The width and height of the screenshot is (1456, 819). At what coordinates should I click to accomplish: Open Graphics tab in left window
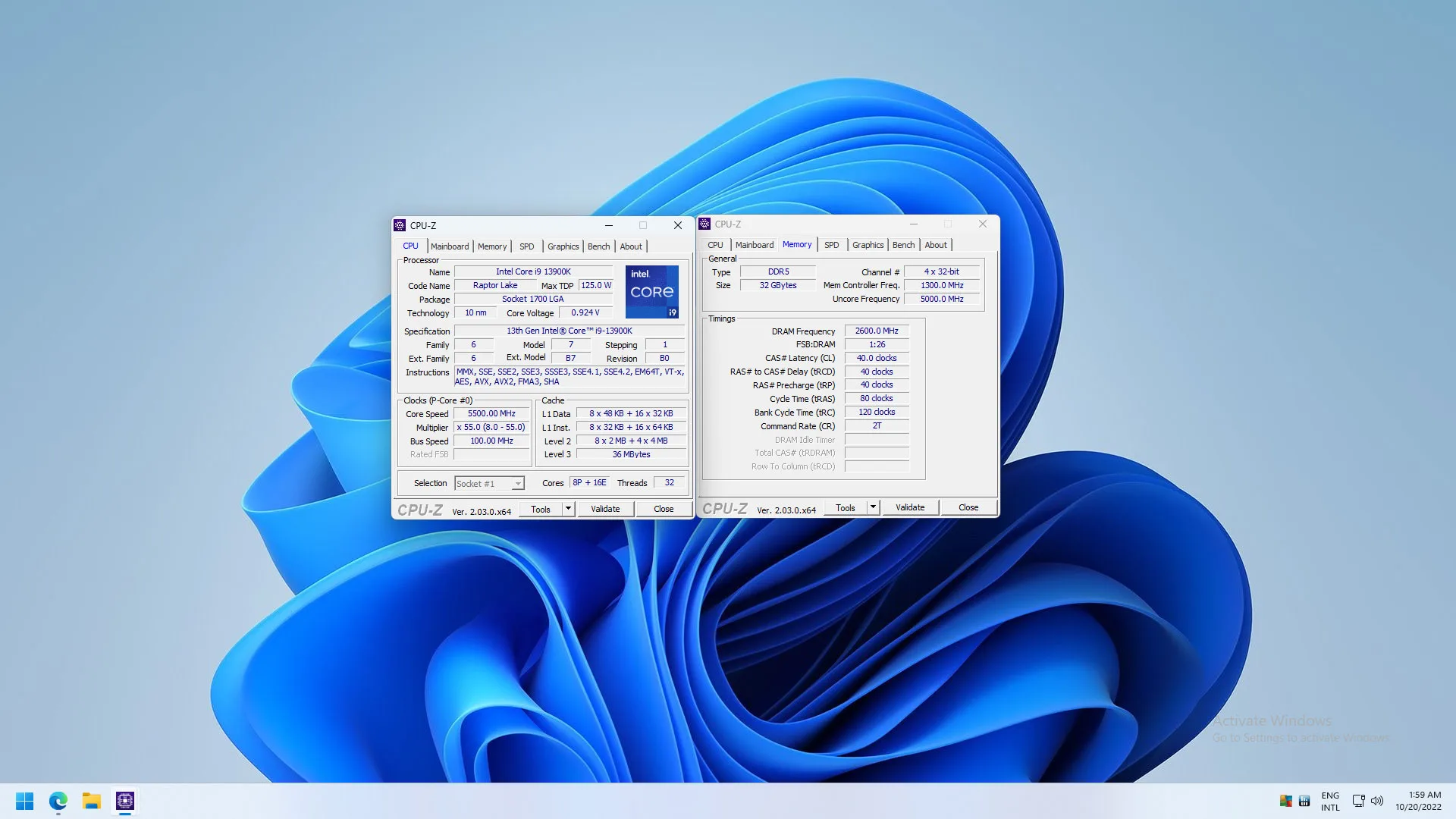tap(563, 246)
